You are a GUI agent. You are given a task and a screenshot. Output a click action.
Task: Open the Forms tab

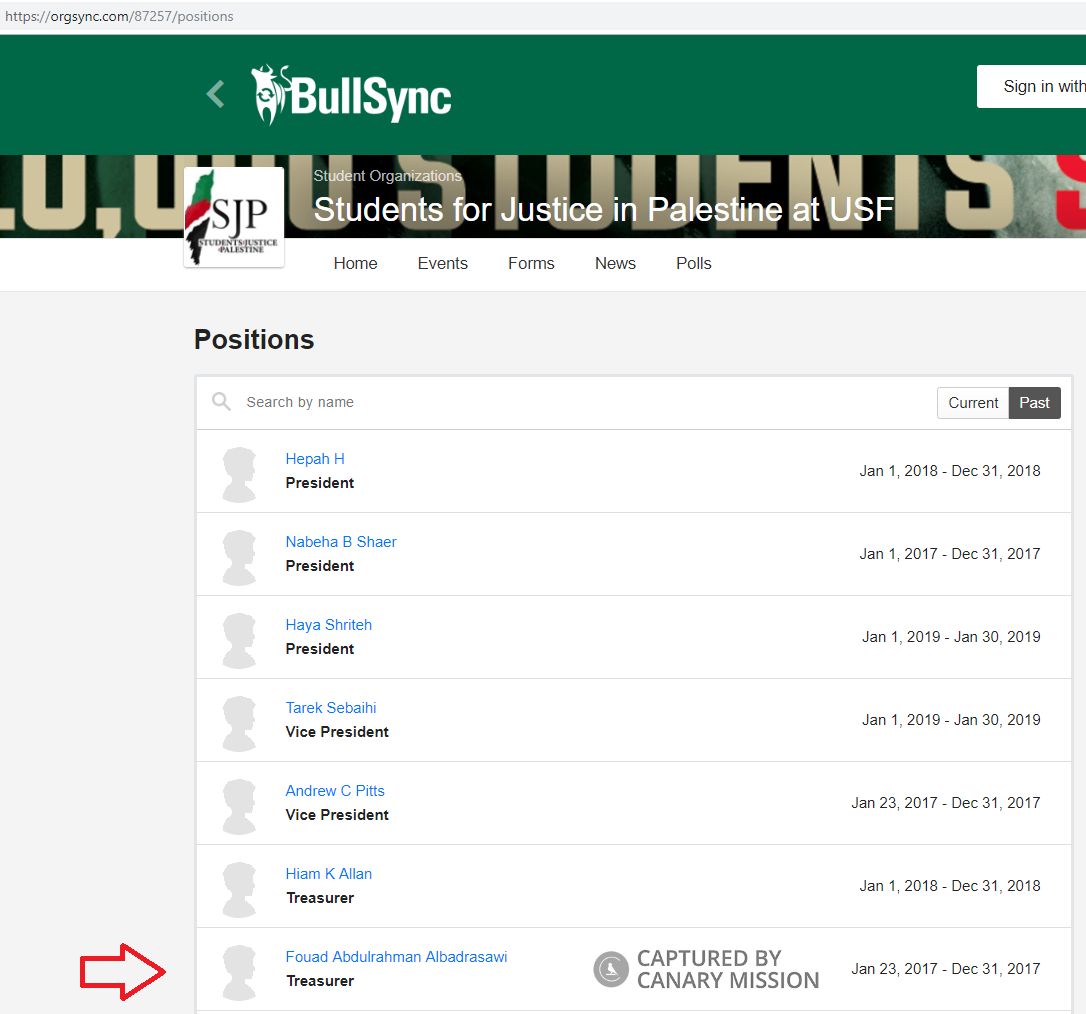(x=531, y=264)
